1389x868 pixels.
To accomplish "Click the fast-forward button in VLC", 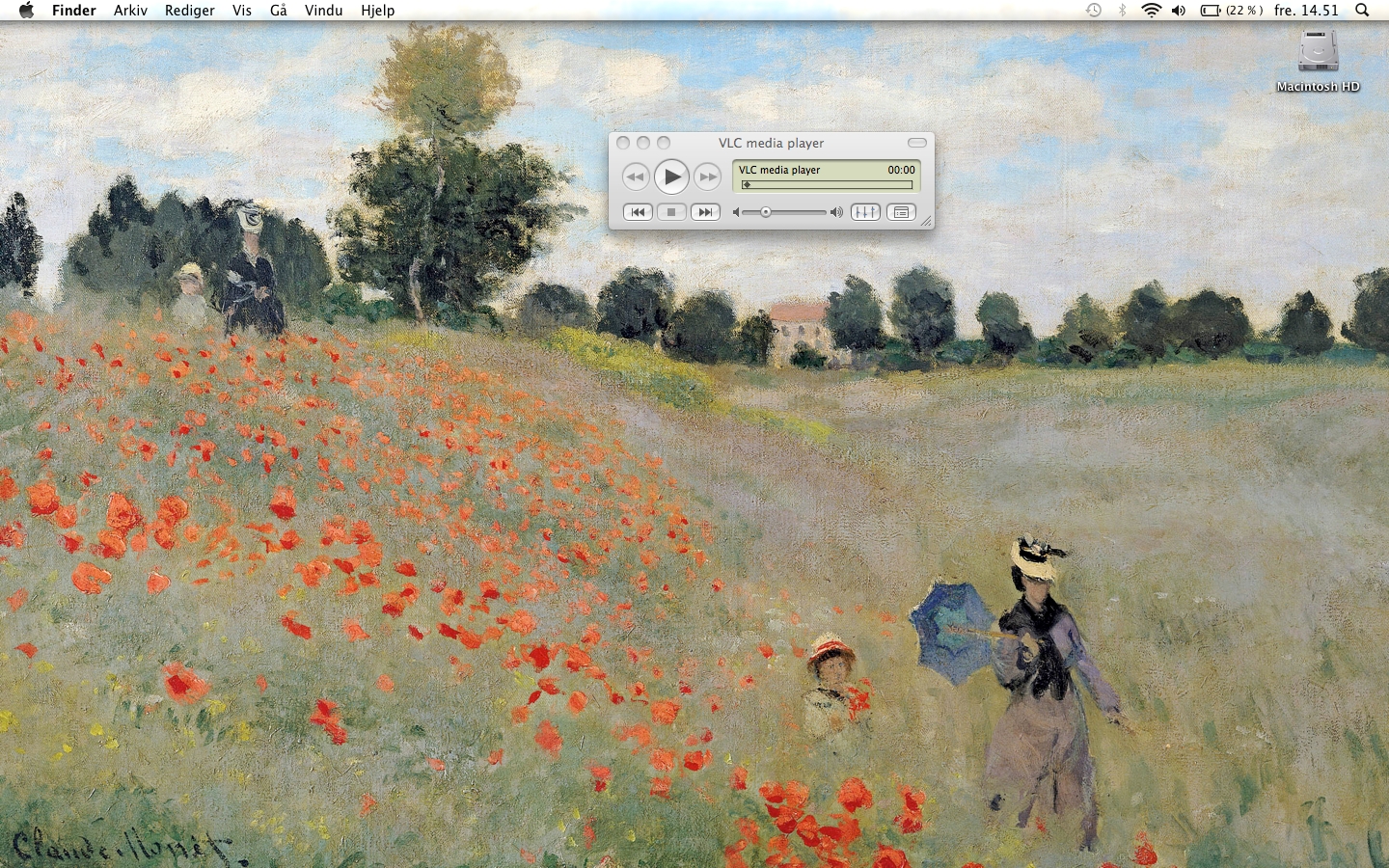I will pos(708,176).
